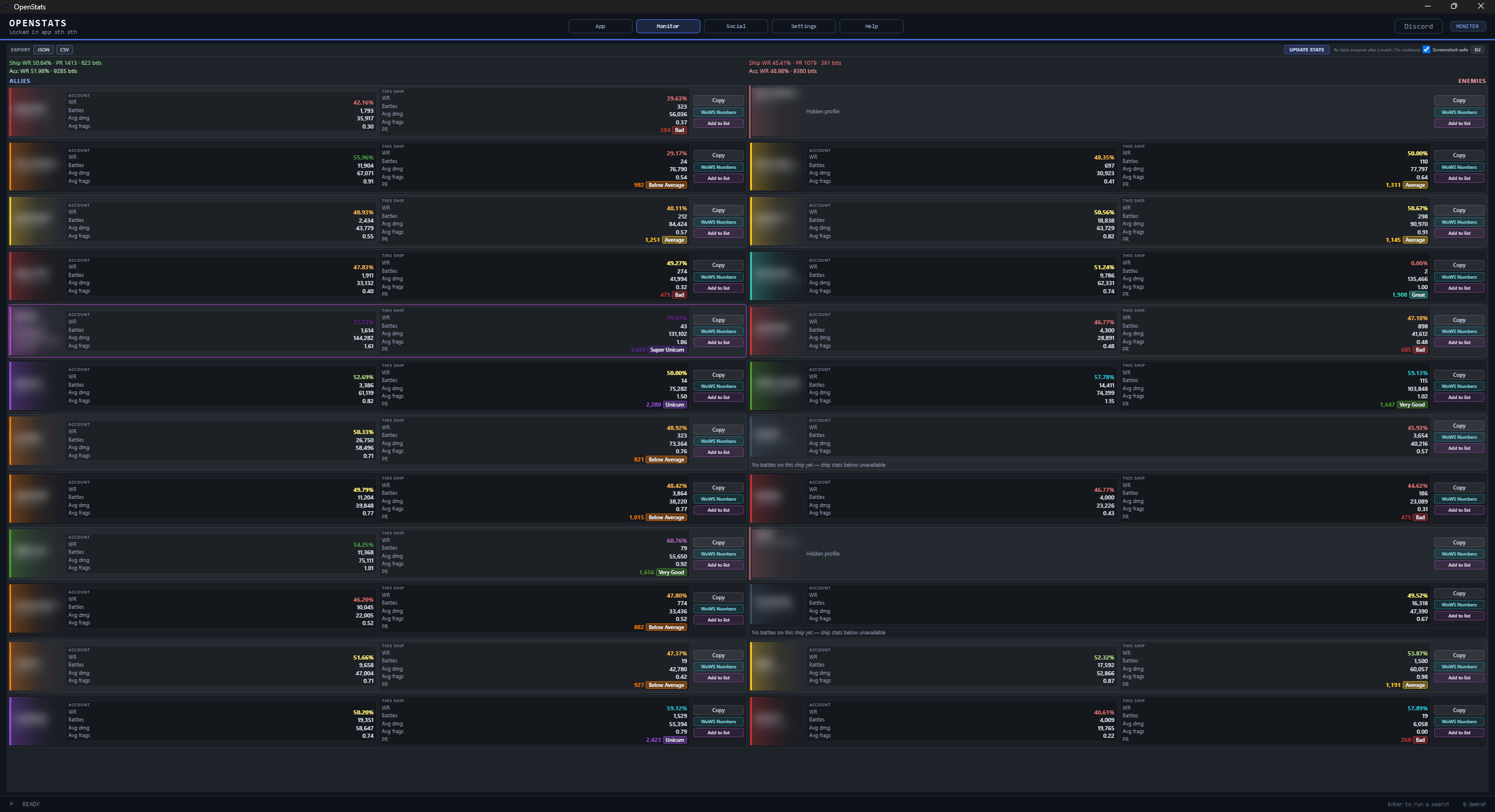Viewport: 1495px width, 812px height.
Task: Open the Discord button
Action: 1418,26
